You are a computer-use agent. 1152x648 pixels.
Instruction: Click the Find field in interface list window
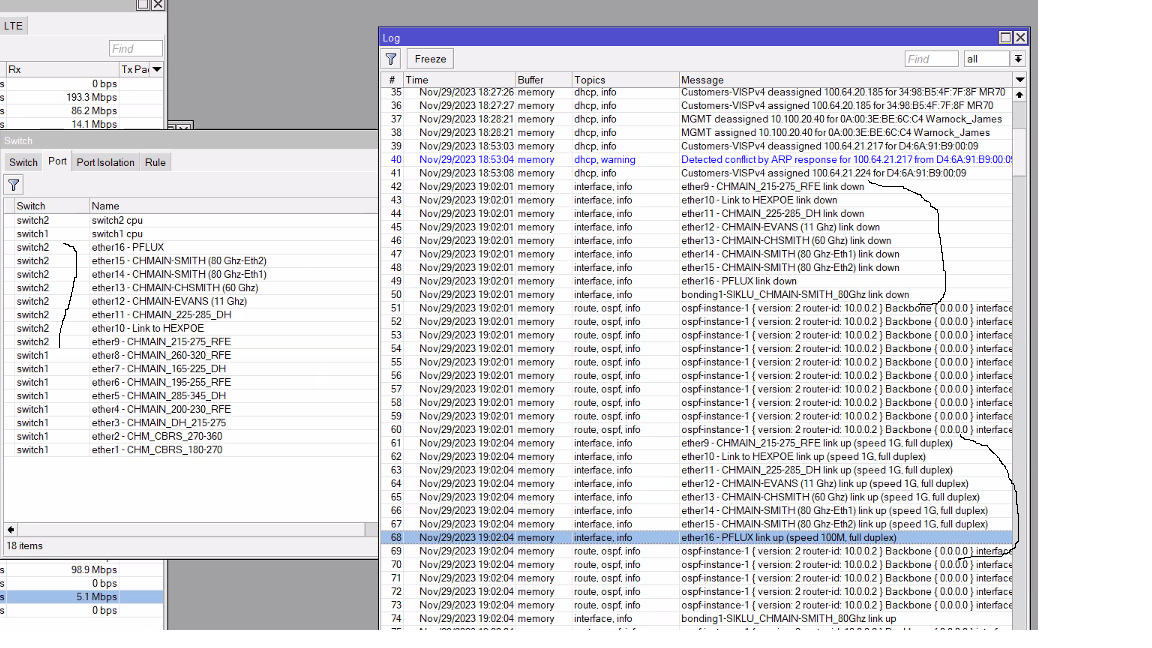coord(135,48)
